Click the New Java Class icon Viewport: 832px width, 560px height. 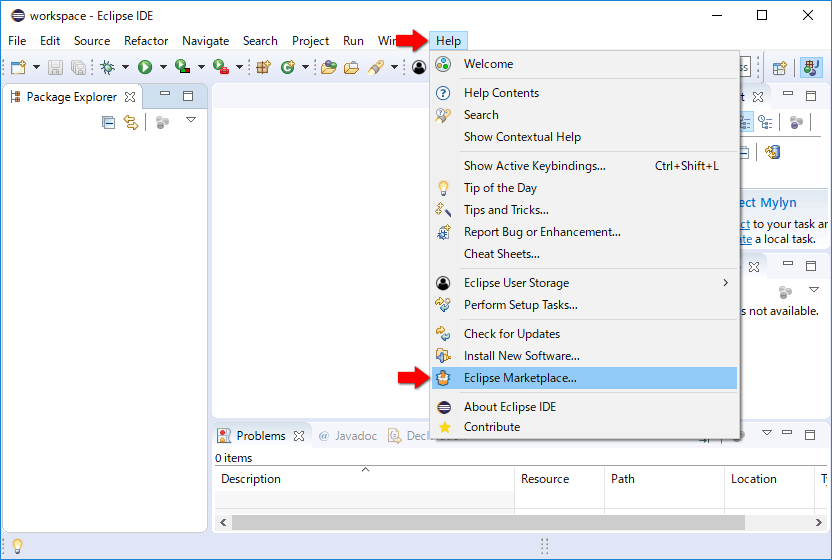(x=288, y=67)
